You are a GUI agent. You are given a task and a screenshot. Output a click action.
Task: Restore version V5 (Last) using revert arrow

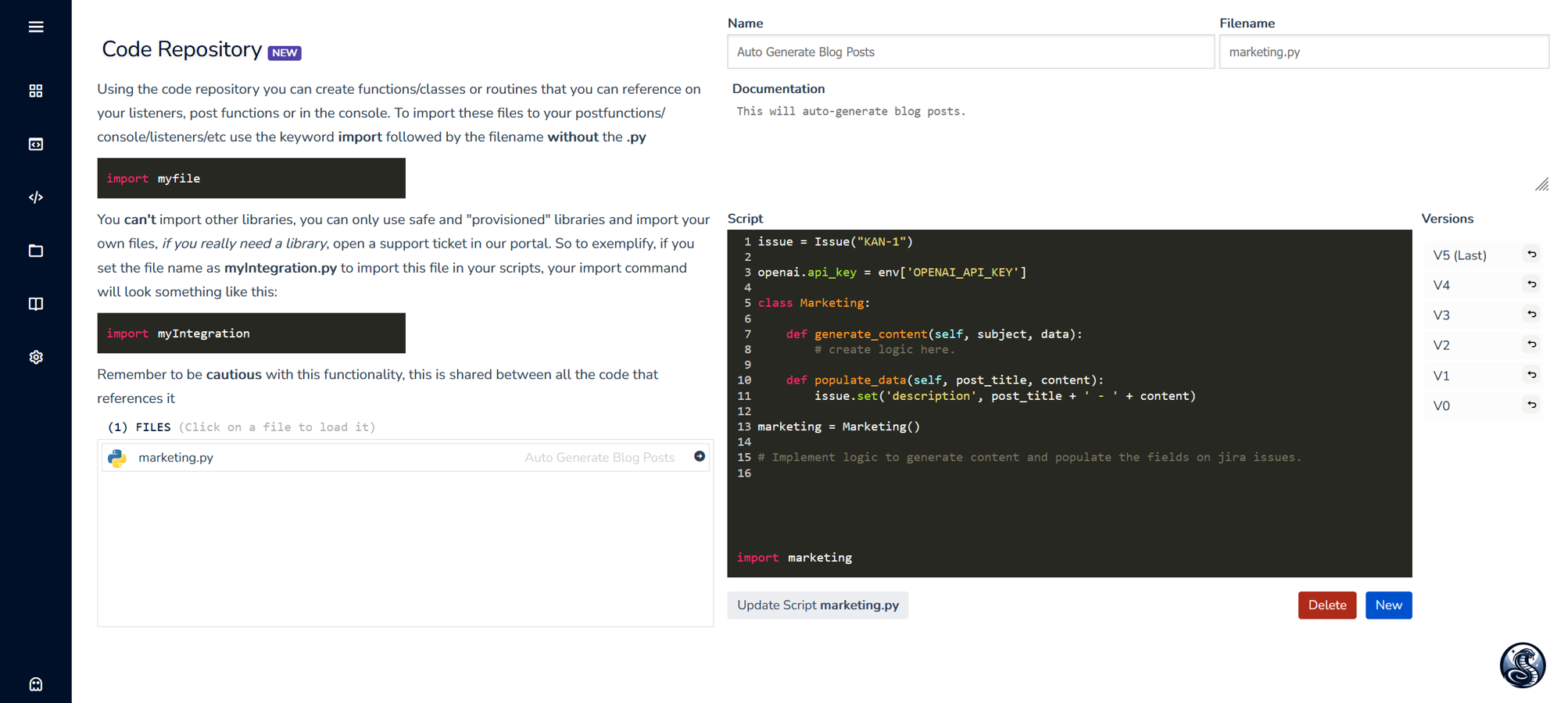pyautogui.click(x=1531, y=255)
